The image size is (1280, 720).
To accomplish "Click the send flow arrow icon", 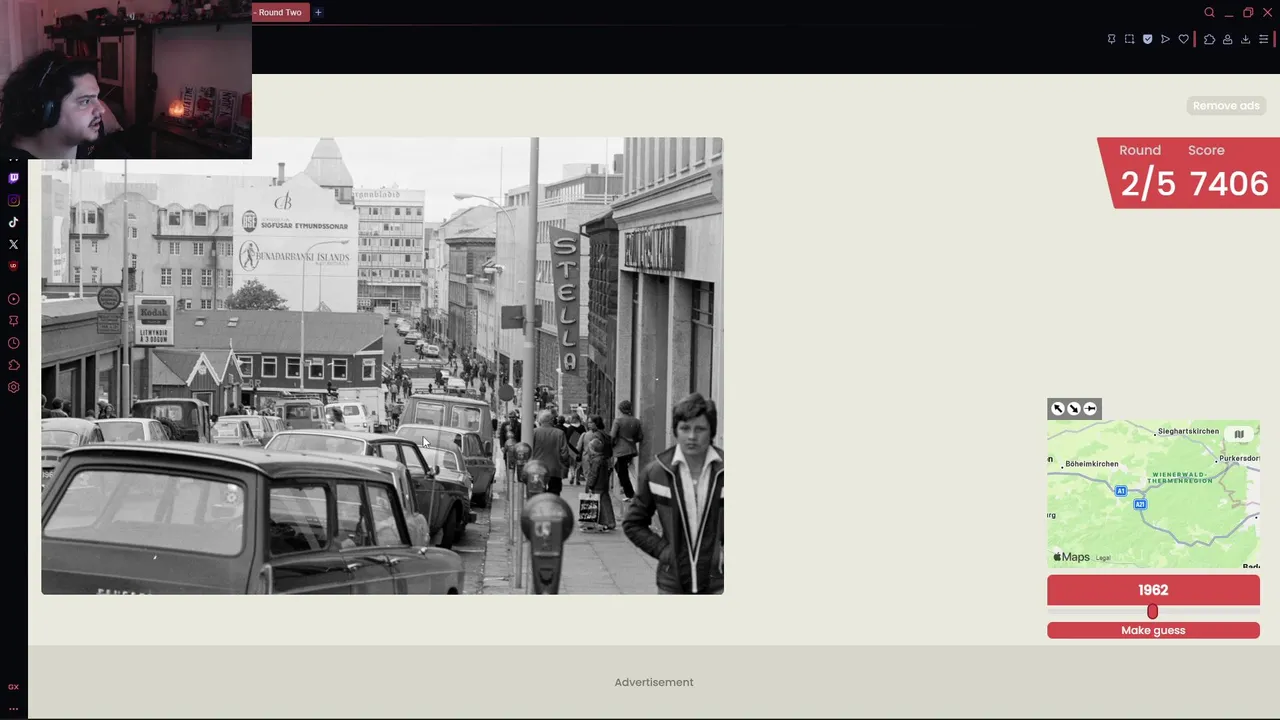I will (x=1165, y=39).
